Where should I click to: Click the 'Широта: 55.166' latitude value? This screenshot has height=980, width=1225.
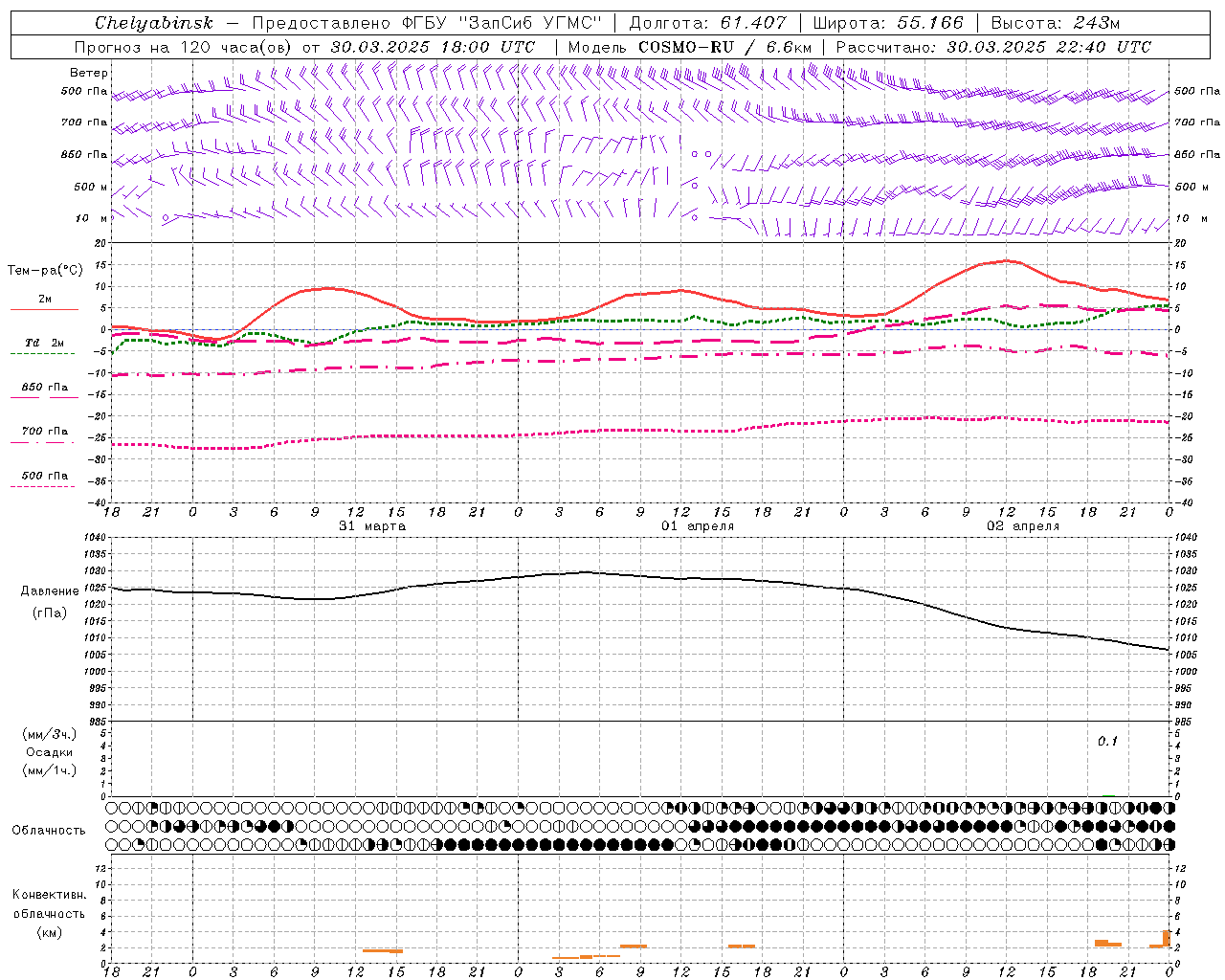coord(887,23)
